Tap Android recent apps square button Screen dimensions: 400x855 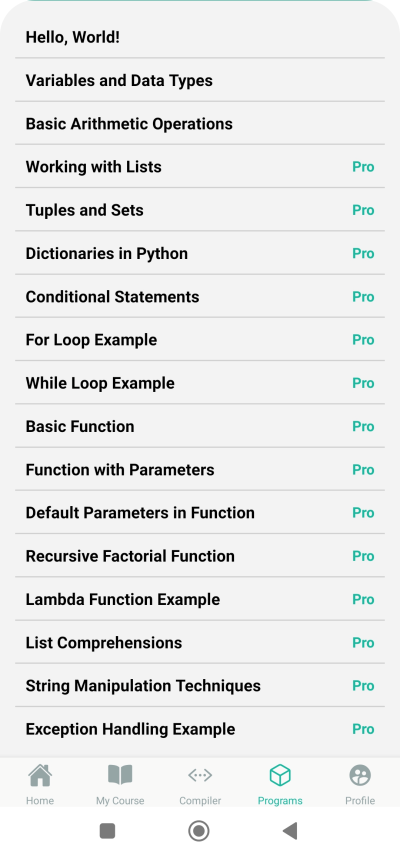[x=107, y=831]
